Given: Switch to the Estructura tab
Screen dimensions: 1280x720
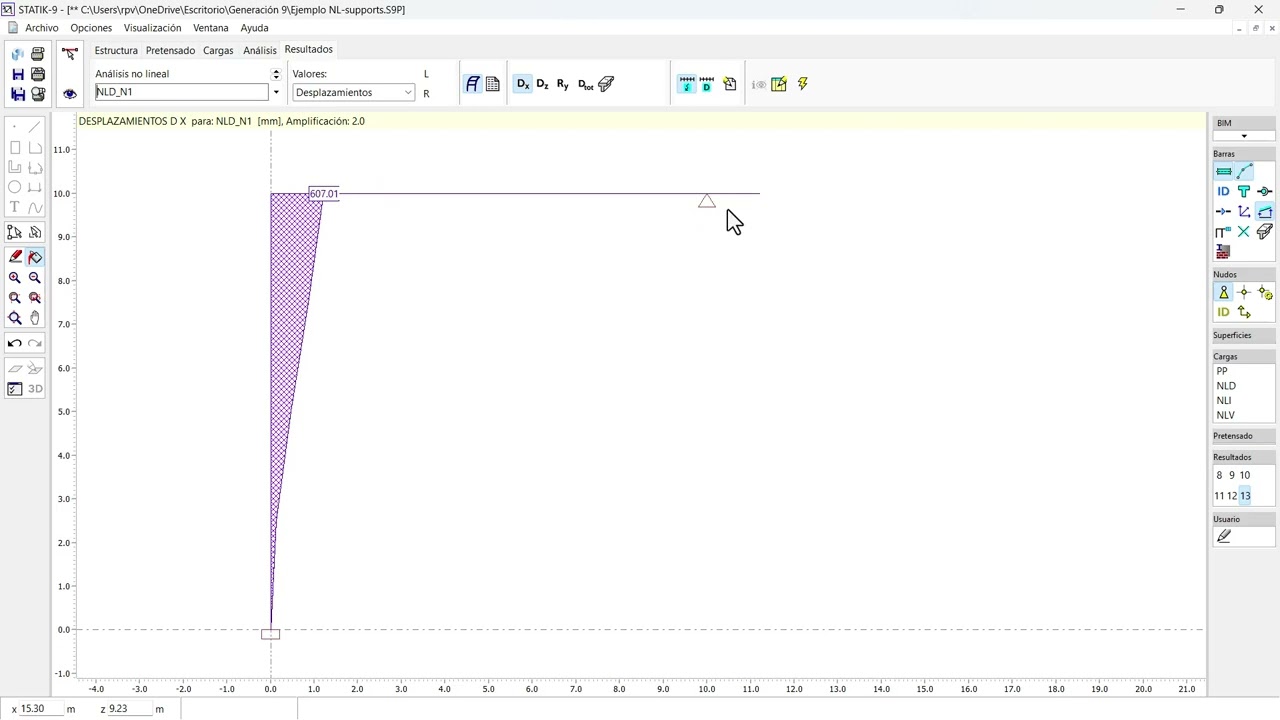Looking at the screenshot, I should click(x=116, y=50).
